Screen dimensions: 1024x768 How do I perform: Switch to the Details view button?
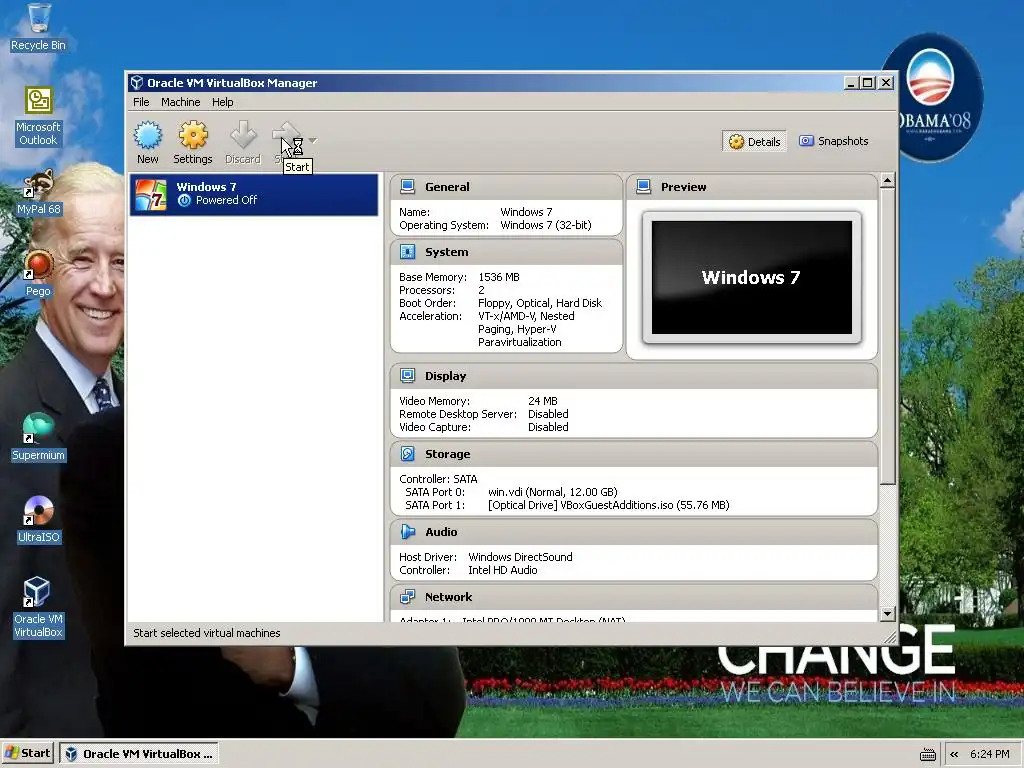pos(754,142)
